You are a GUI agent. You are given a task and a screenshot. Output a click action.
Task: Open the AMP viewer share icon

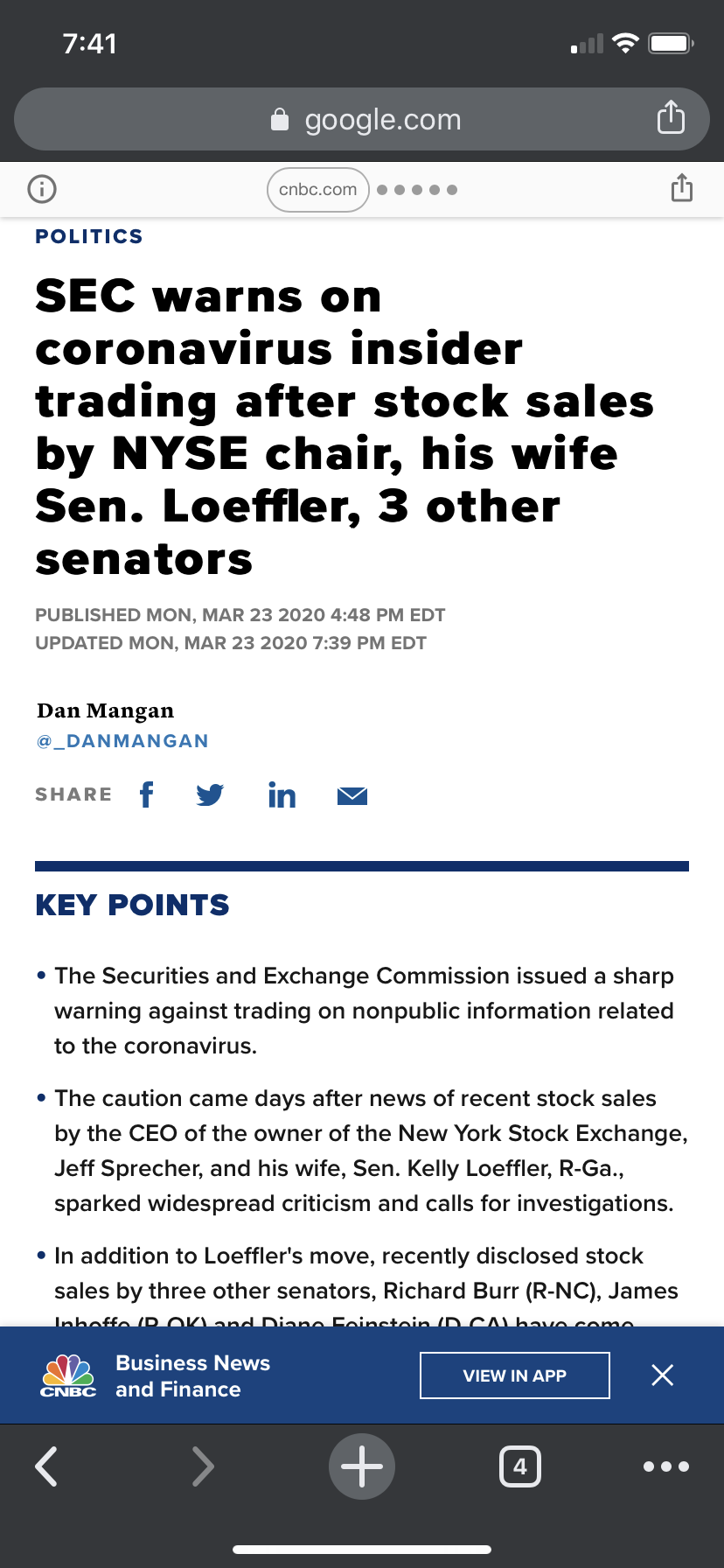point(682,187)
